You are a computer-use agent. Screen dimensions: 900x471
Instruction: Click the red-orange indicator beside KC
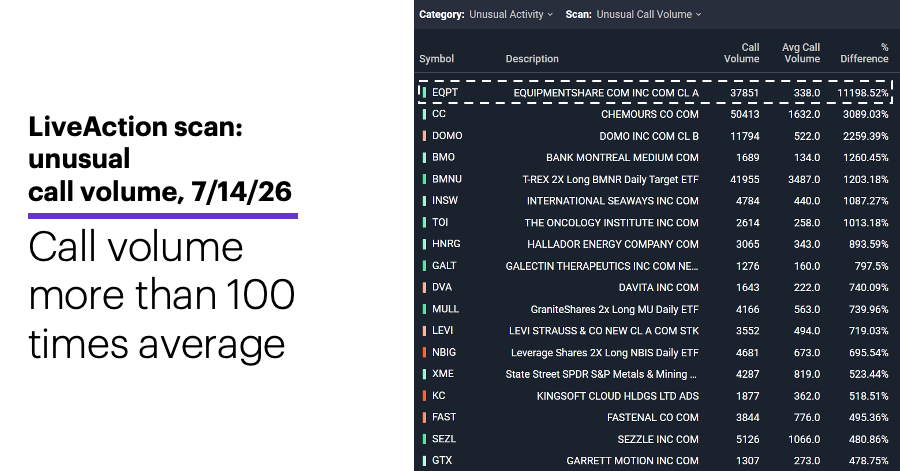point(424,396)
